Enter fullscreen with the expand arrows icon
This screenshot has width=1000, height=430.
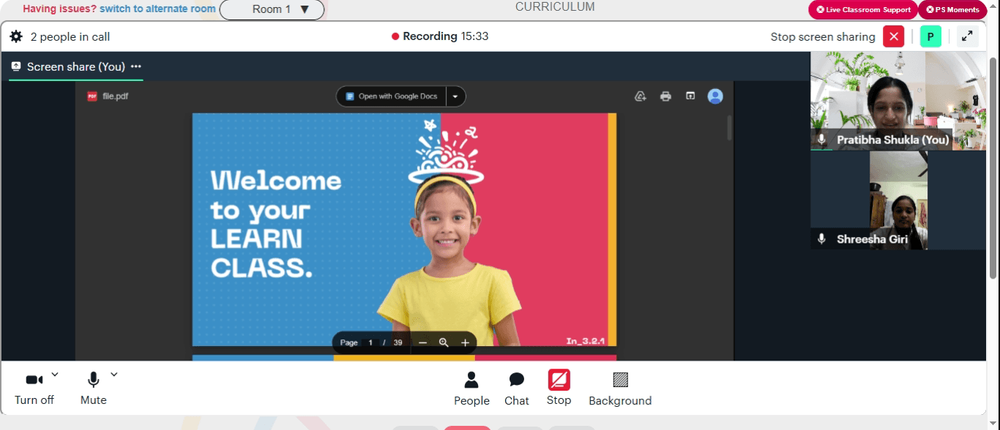click(967, 36)
